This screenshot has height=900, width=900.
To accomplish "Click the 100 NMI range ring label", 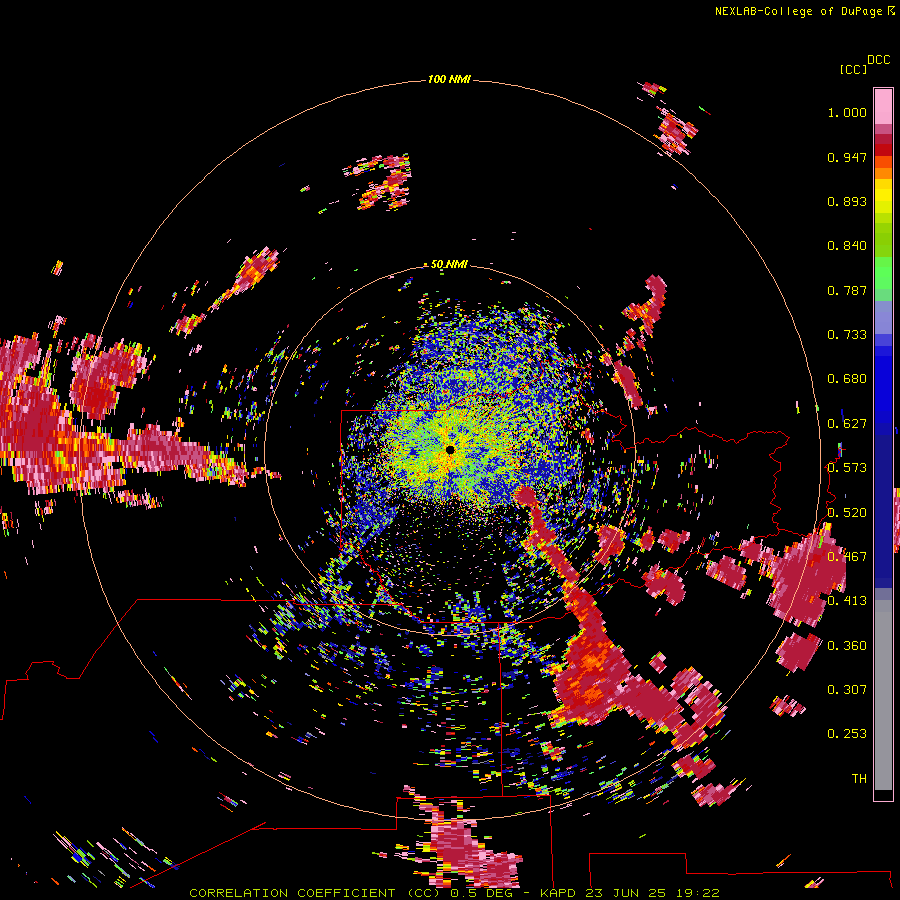I will 449,79.
